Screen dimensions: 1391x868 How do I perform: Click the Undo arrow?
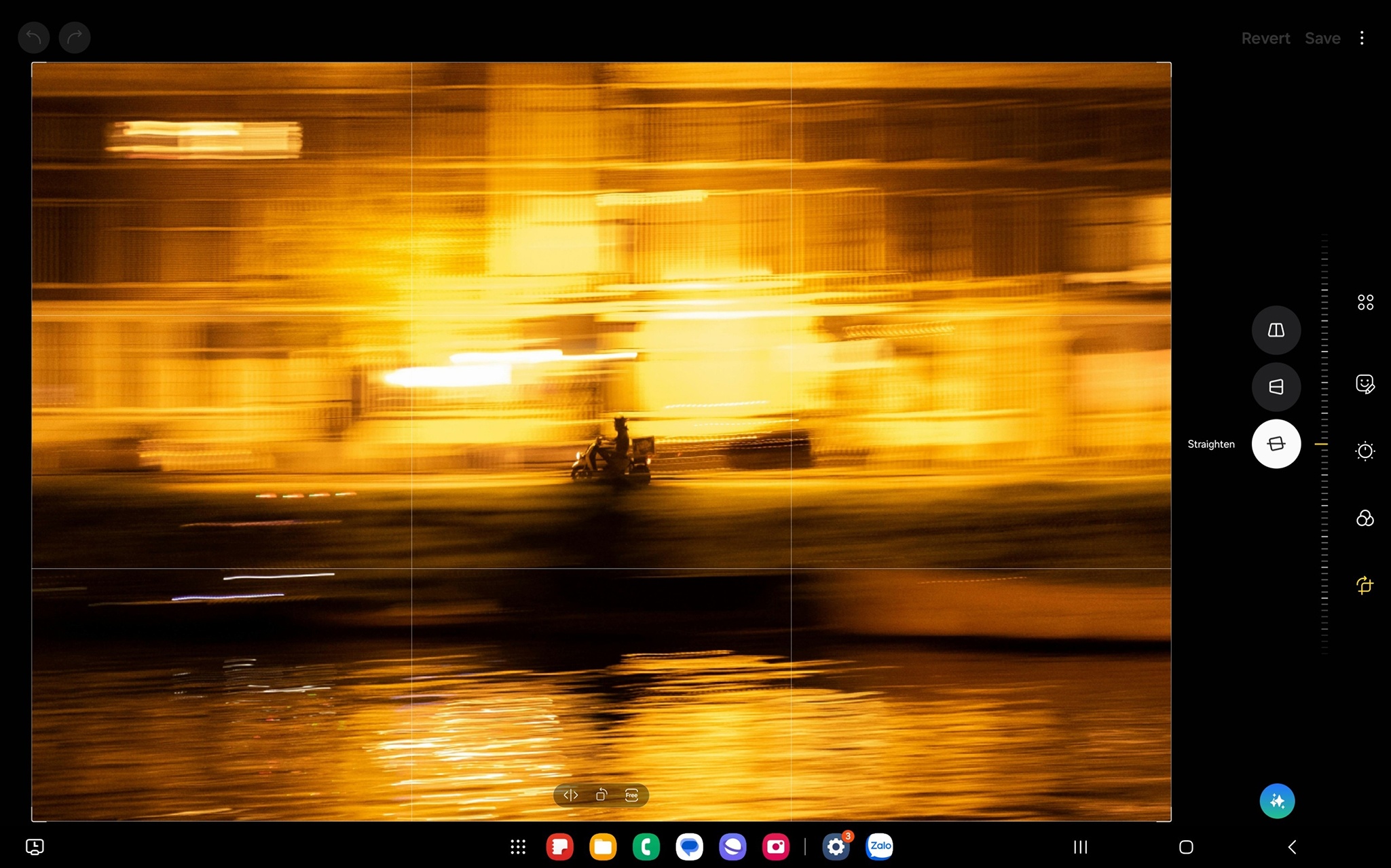coord(33,37)
